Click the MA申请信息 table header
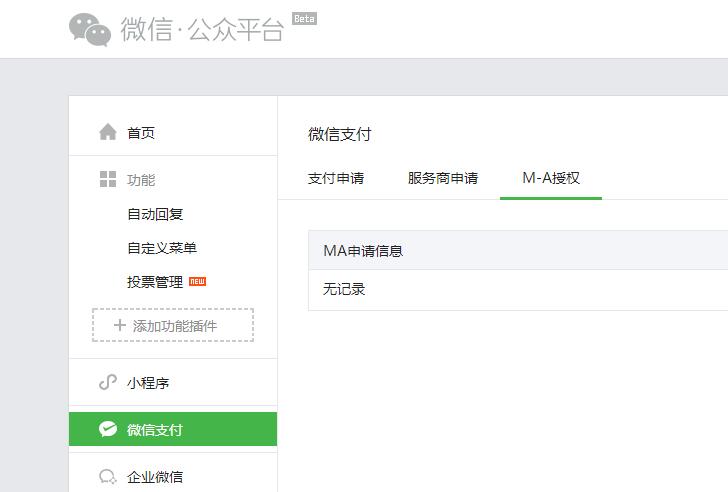This screenshot has height=492, width=728. pos(518,250)
